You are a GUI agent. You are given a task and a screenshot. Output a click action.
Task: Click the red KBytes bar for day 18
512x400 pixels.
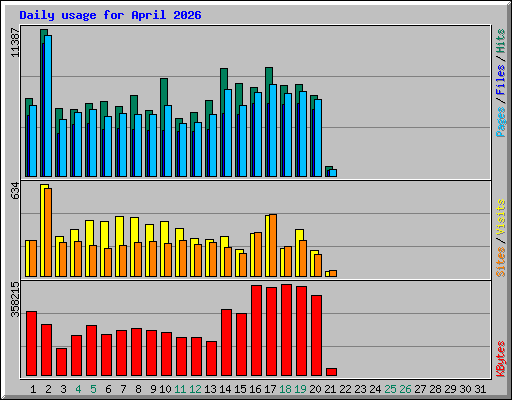(286, 330)
